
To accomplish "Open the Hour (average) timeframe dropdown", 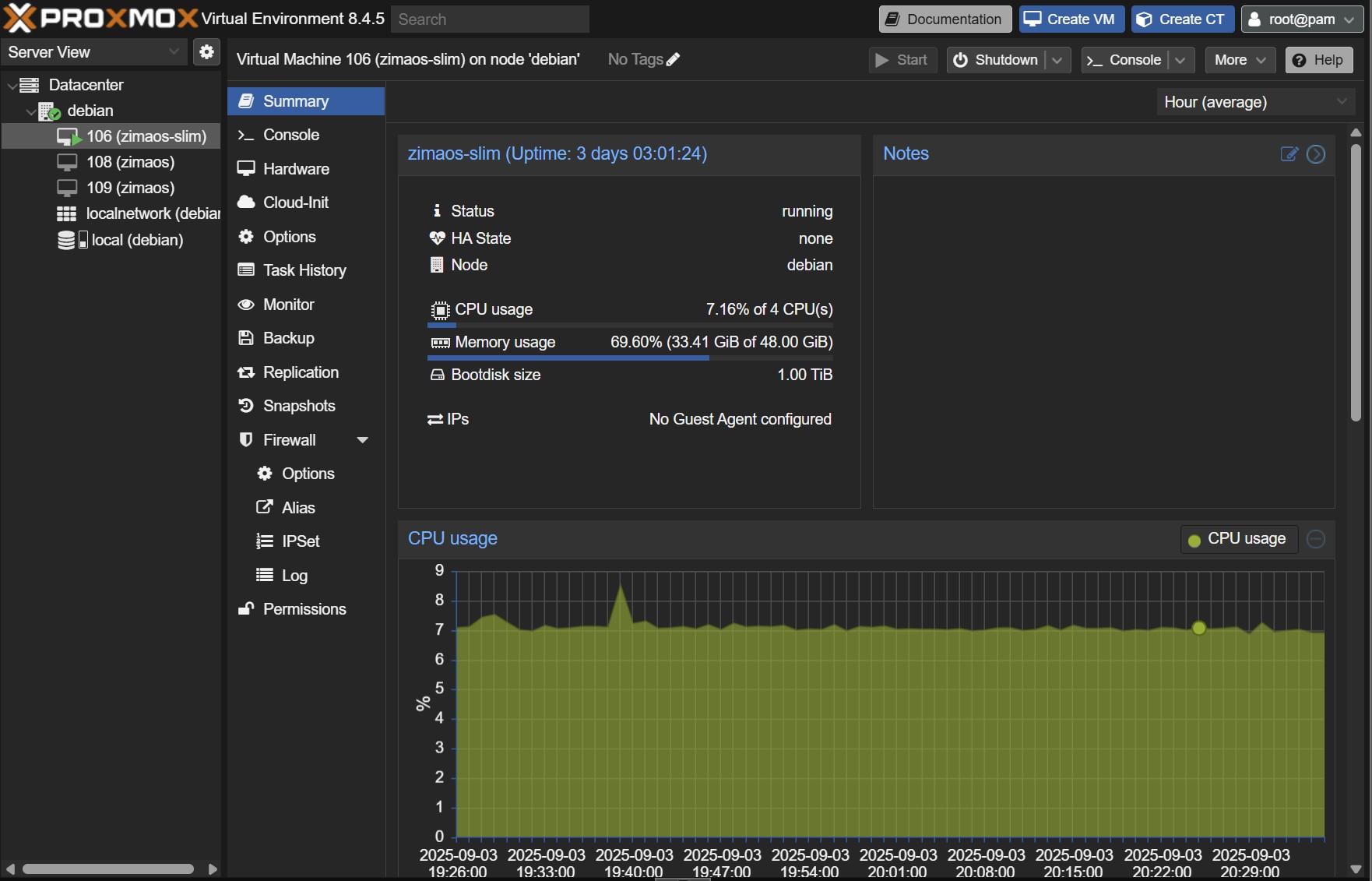I will (1254, 102).
